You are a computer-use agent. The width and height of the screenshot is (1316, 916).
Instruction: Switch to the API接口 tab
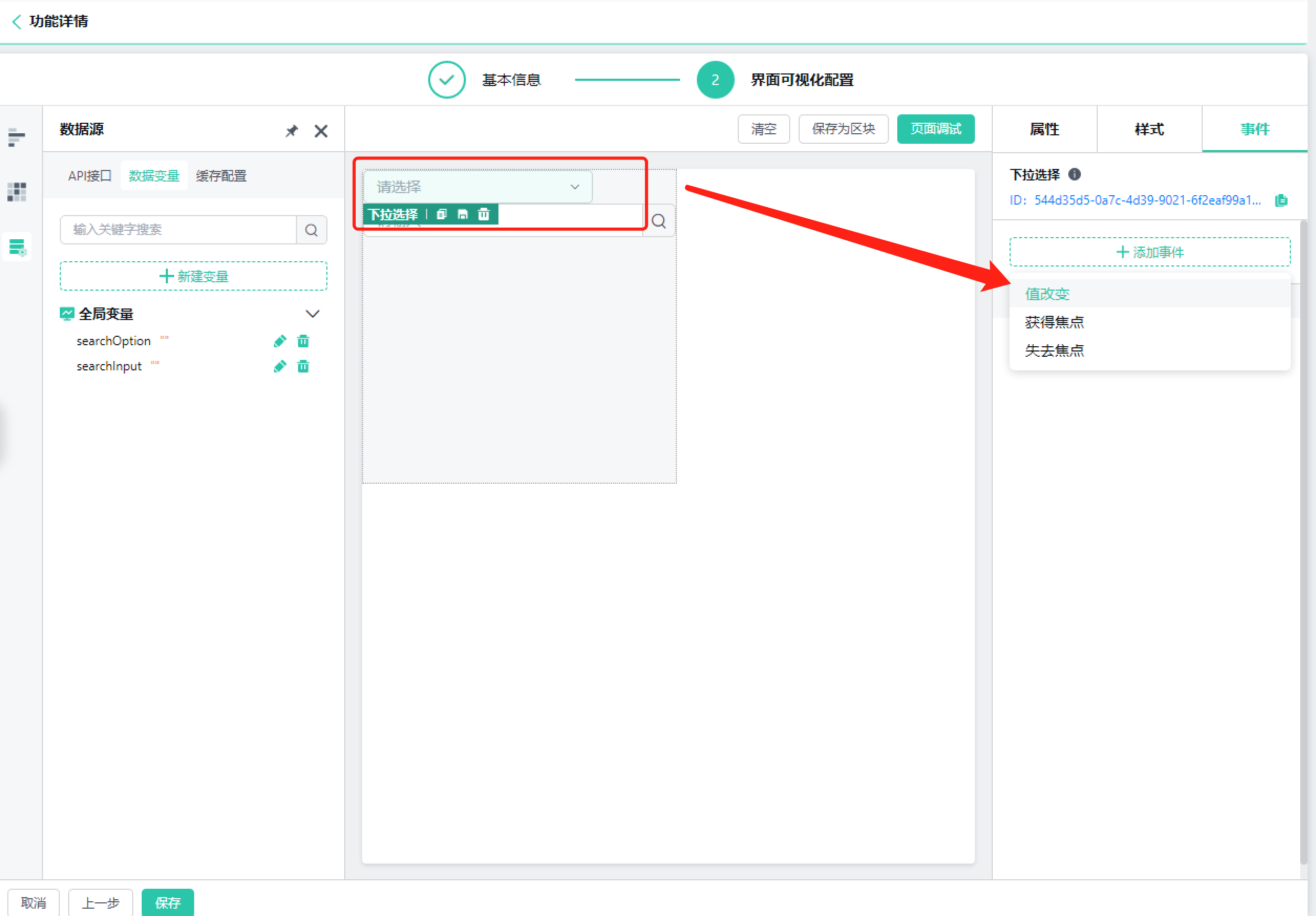(89, 176)
